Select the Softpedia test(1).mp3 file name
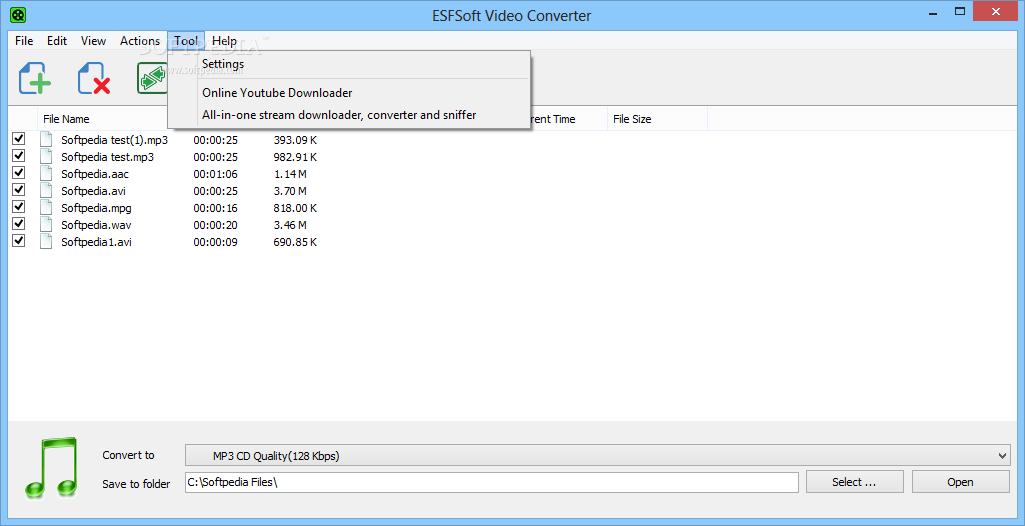Image resolution: width=1025 pixels, height=526 pixels. (114, 140)
